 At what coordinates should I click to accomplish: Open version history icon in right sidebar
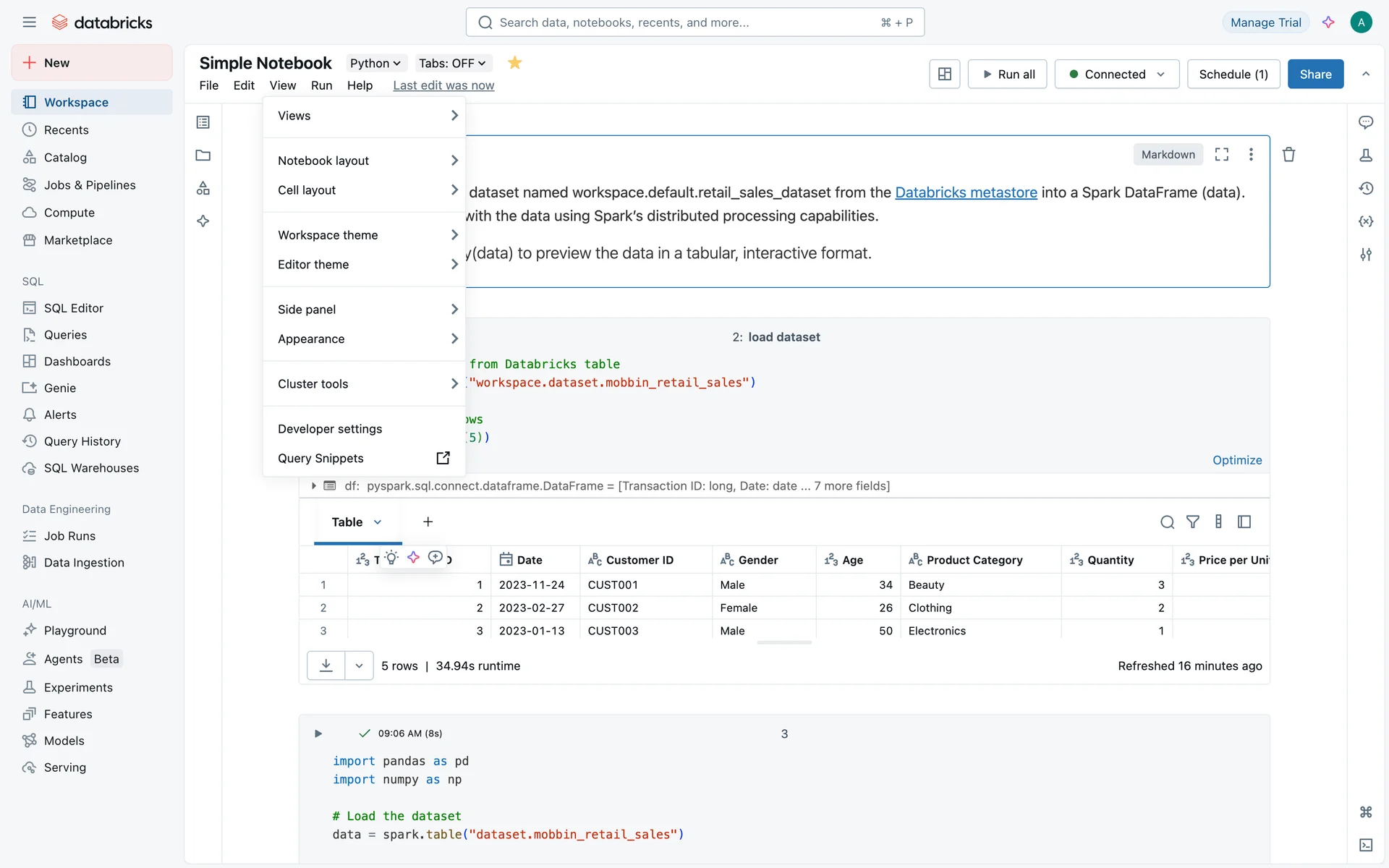point(1365,188)
